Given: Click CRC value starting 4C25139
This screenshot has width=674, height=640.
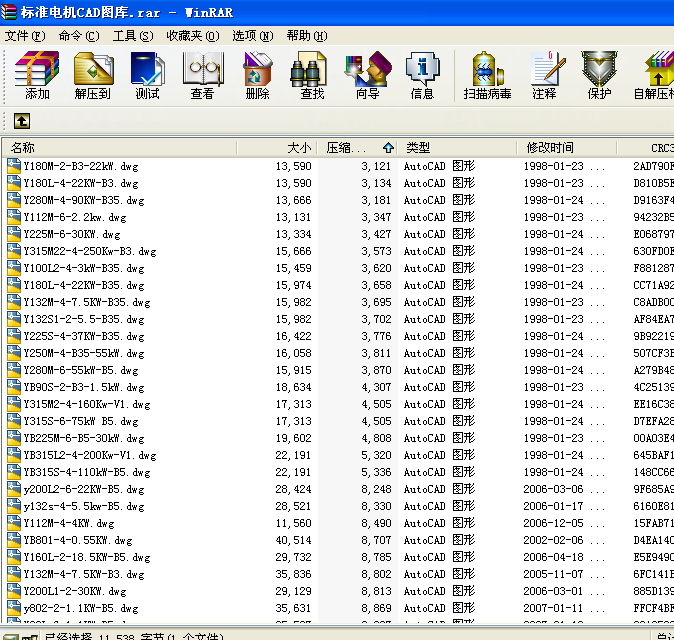Looking at the screenshot, I should (x=653, y=387).
